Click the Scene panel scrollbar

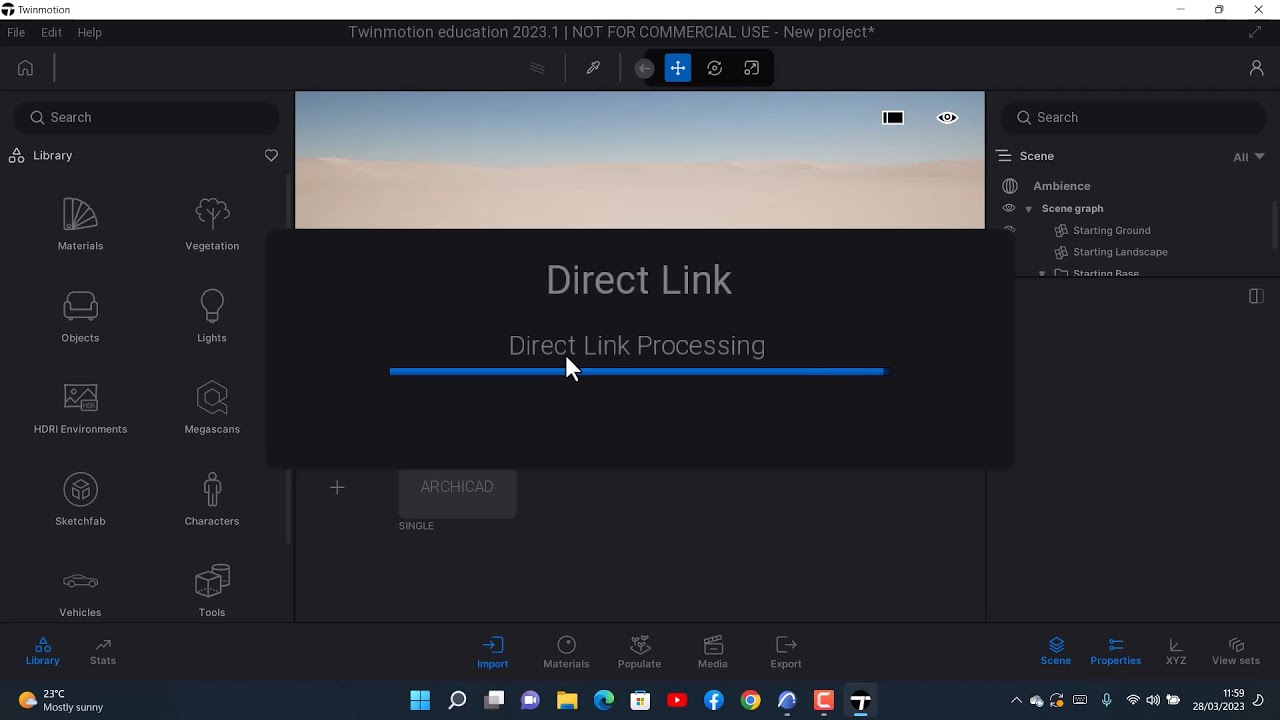(x=1275, y=225)
